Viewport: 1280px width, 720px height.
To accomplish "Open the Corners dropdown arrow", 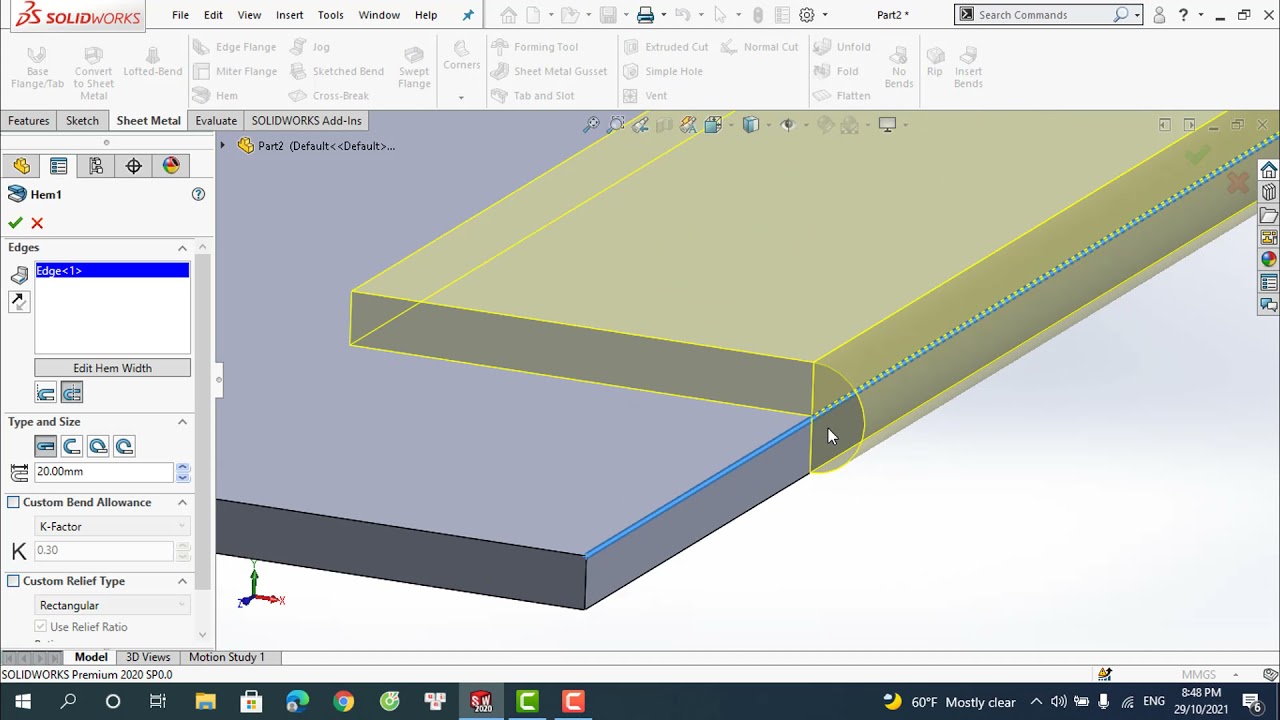I will 461,97.
